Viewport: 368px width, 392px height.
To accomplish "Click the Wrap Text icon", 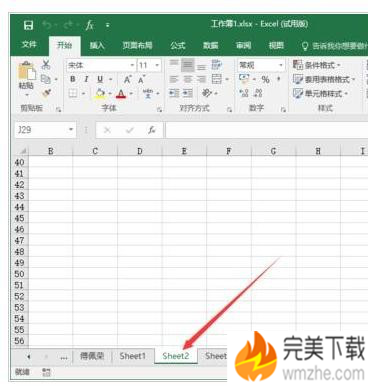I will point(217,65).
